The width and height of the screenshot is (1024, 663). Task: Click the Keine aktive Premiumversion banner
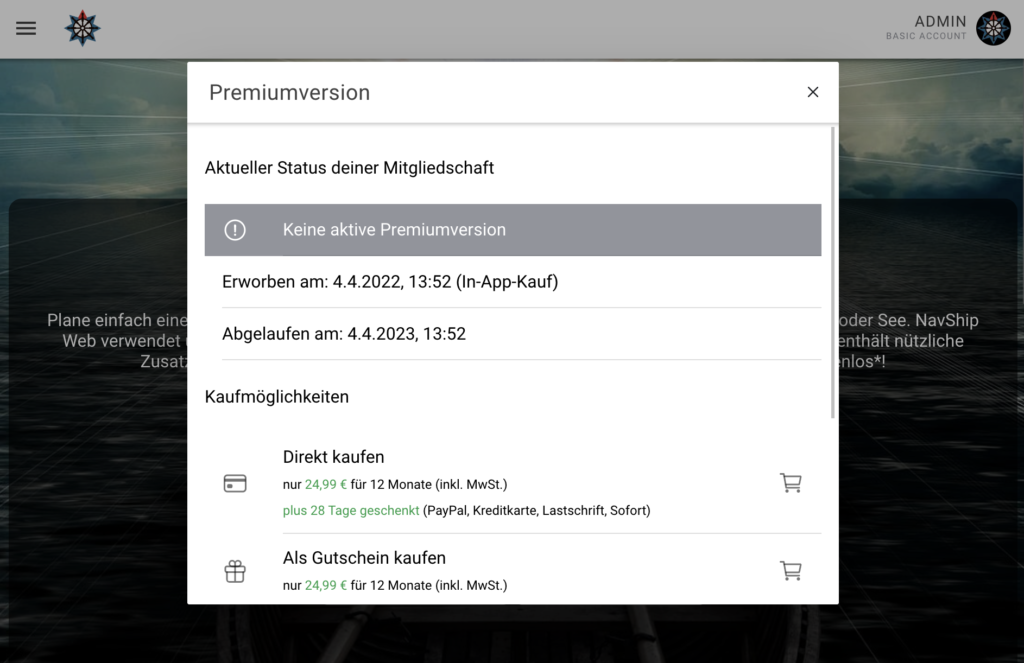(512, 229)
